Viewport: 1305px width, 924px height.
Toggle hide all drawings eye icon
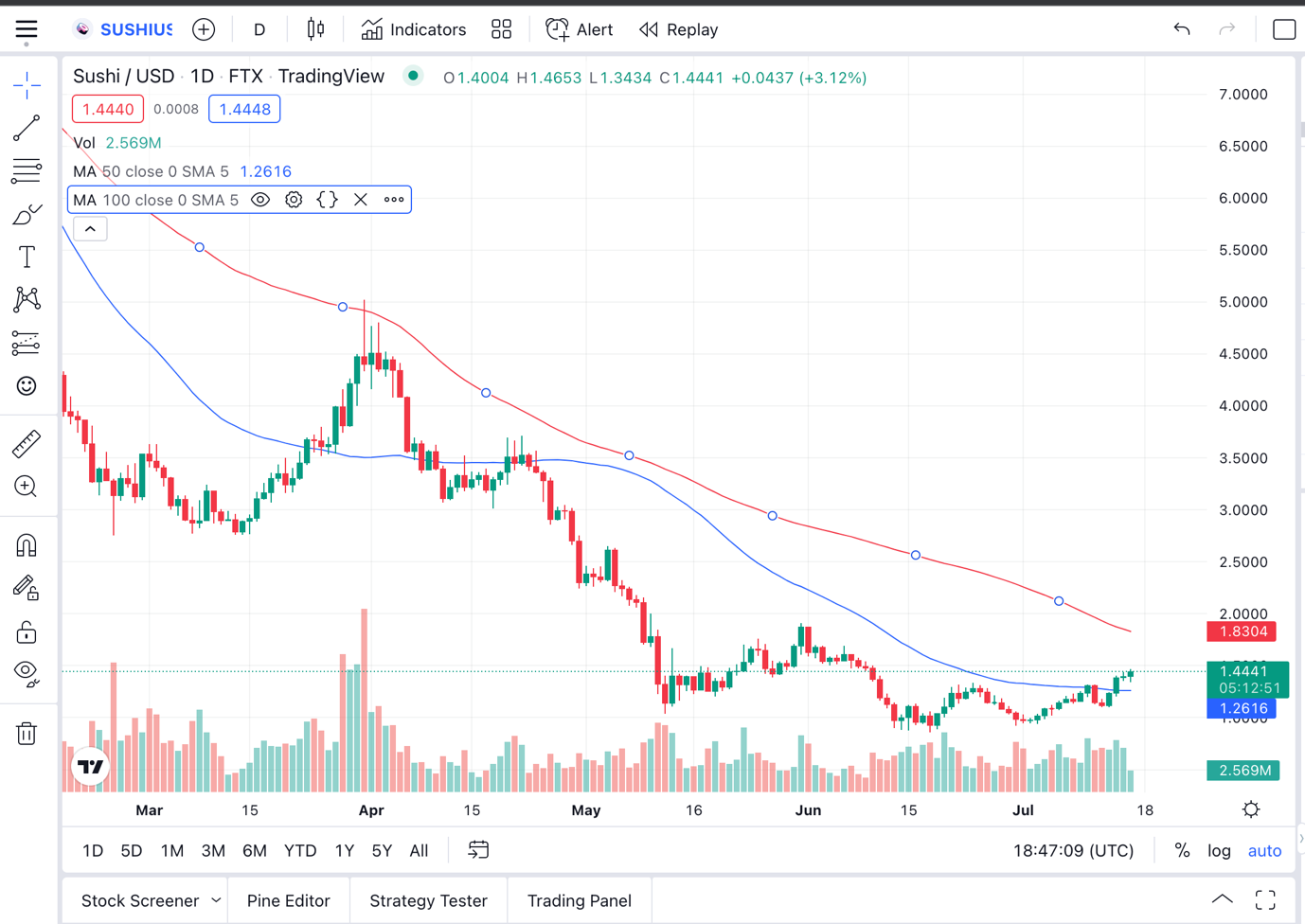click(x=27, y=674)
